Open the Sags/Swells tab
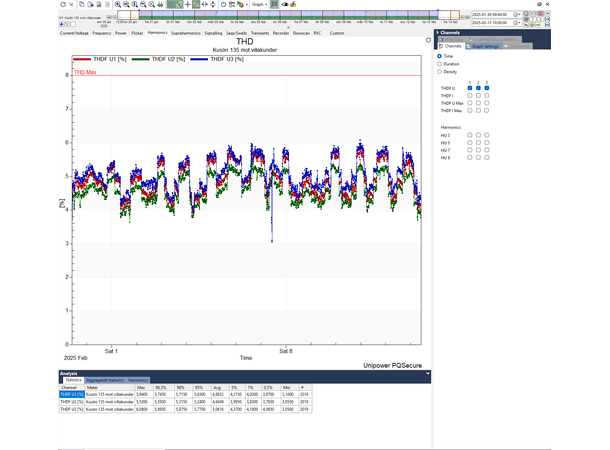The height and width of the screenshot is (450, 610). pos(237,33)
